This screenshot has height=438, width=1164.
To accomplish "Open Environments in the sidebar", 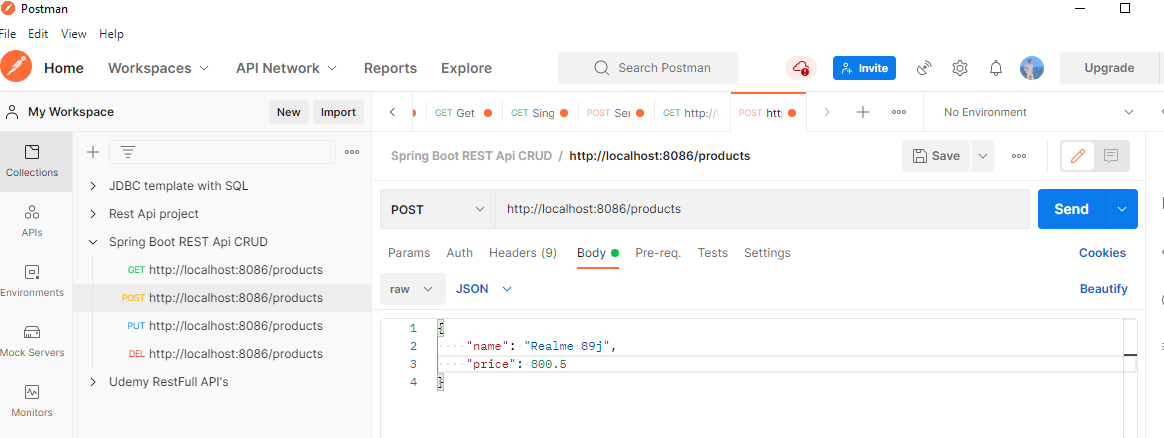I will point(32,281).
